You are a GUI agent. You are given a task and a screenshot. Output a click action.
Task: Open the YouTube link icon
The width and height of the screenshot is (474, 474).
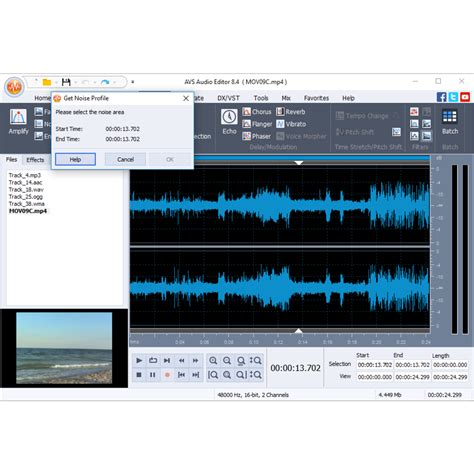(x=465, y=97)
